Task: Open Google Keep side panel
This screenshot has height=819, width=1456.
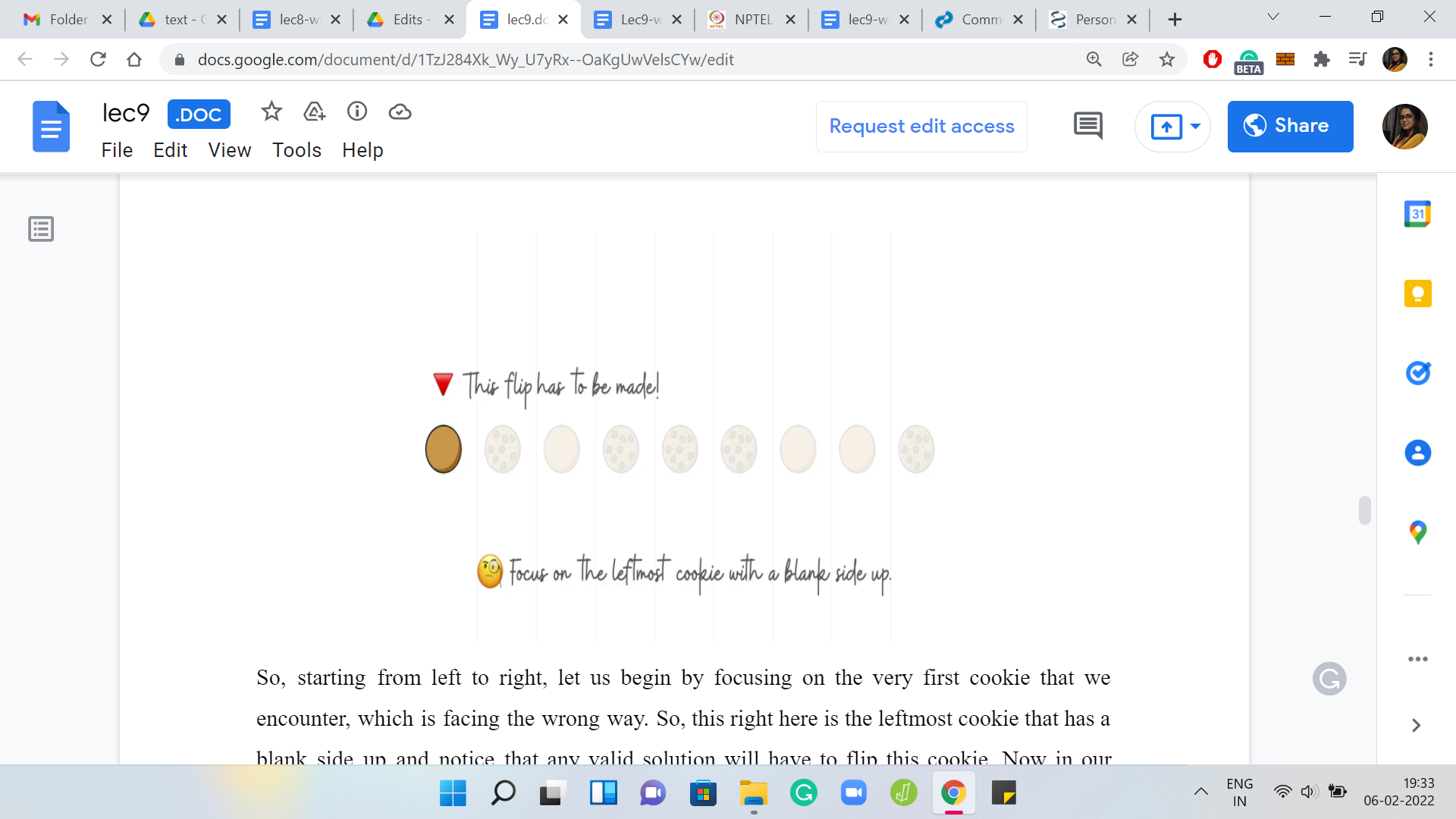Action: 1417,293
